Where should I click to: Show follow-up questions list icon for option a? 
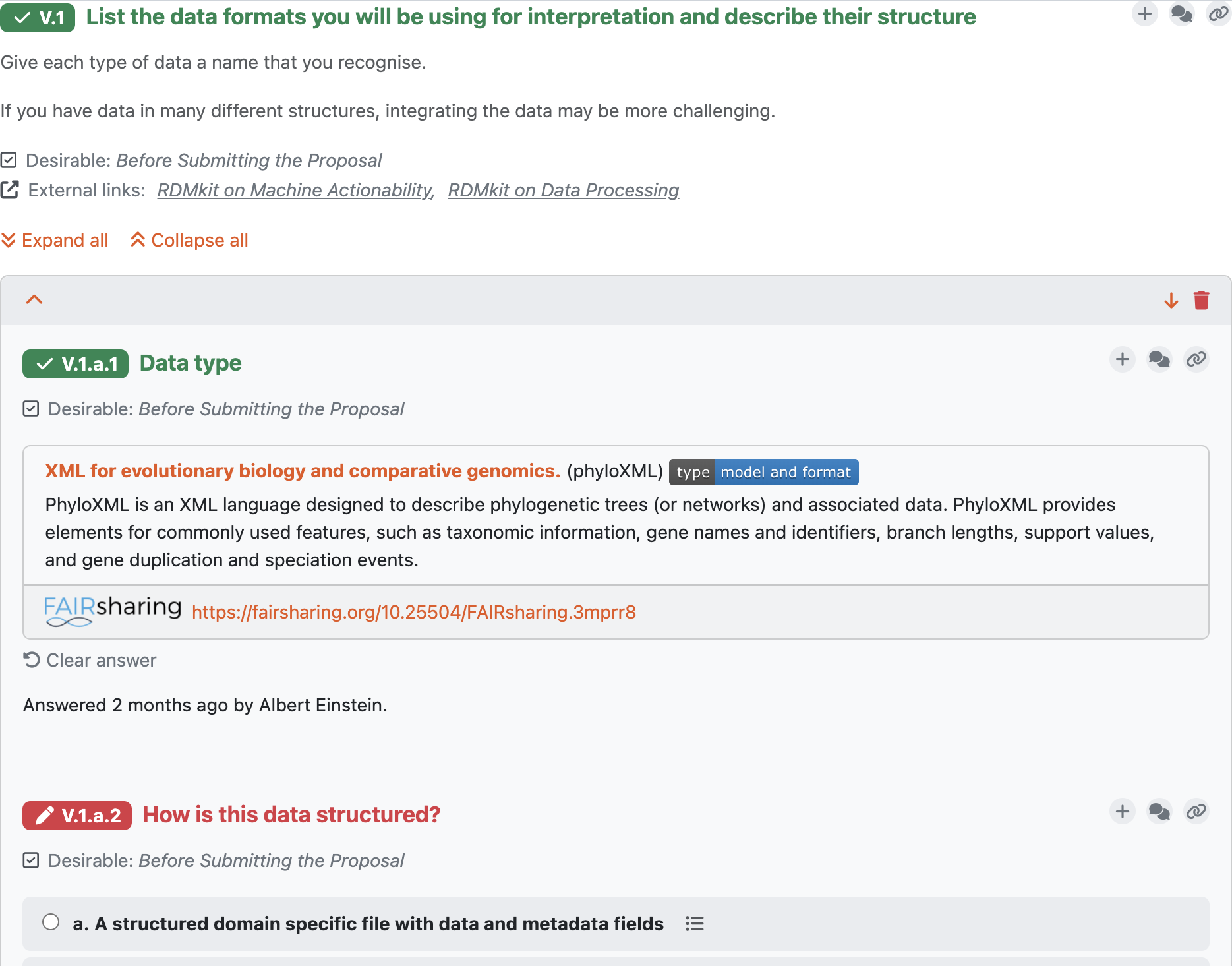tap(695, 924)
